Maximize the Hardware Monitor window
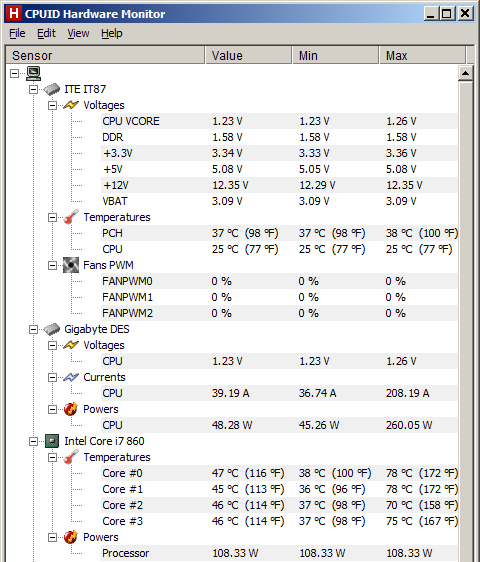The width and height of the screenshot is (480, 562). (447, 14)
